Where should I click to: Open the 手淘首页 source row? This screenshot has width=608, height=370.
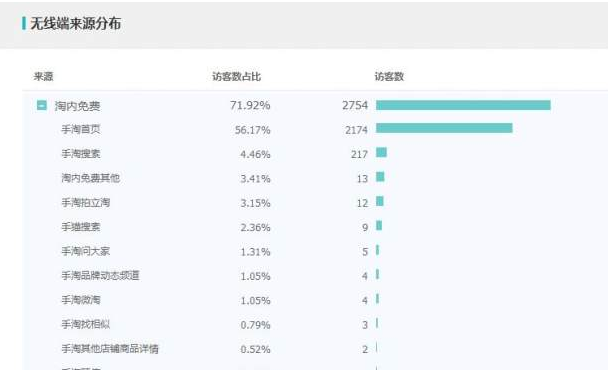click(81, 130)
